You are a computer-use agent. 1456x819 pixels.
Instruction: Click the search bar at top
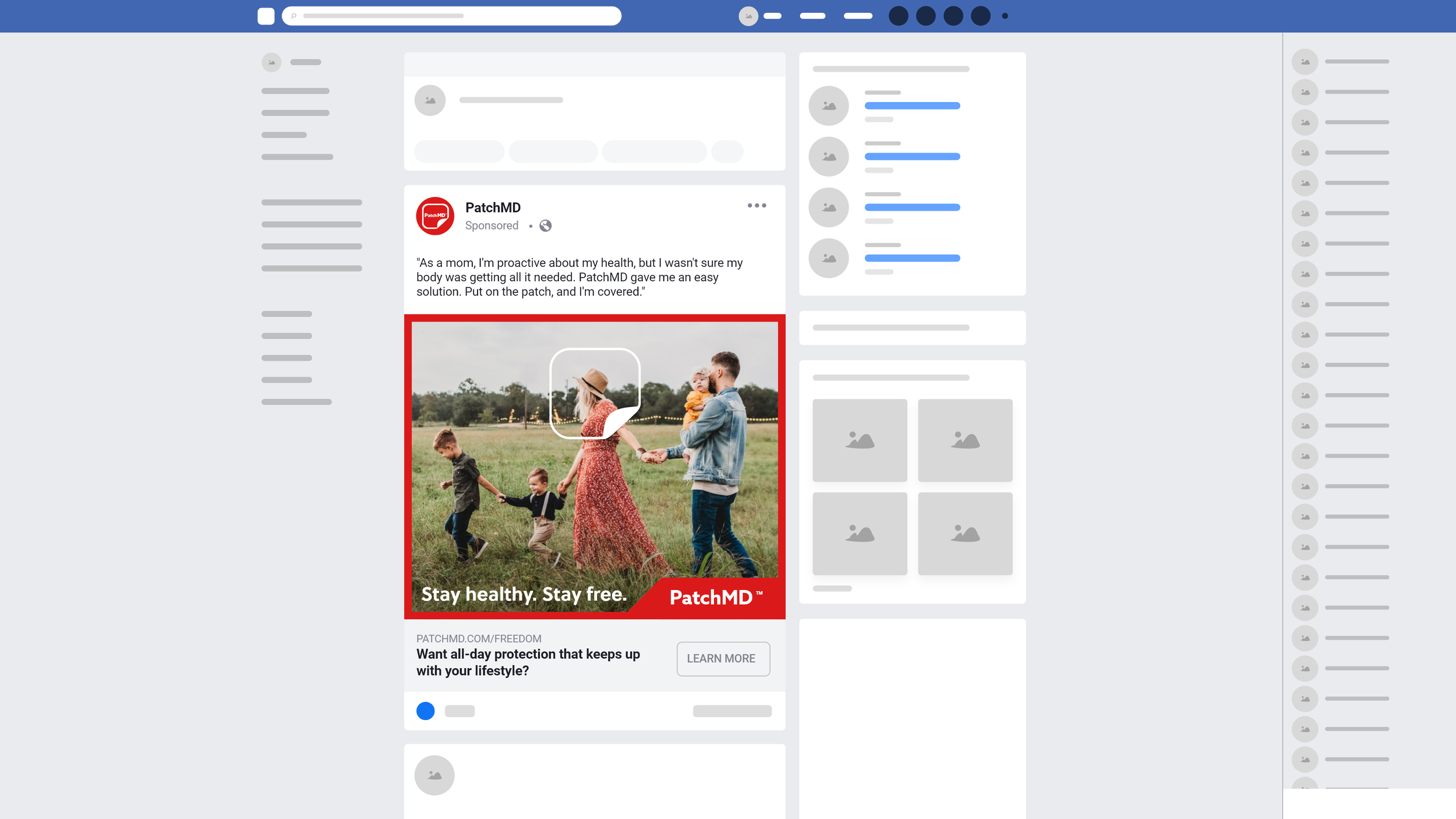click(x=451, y=16)
